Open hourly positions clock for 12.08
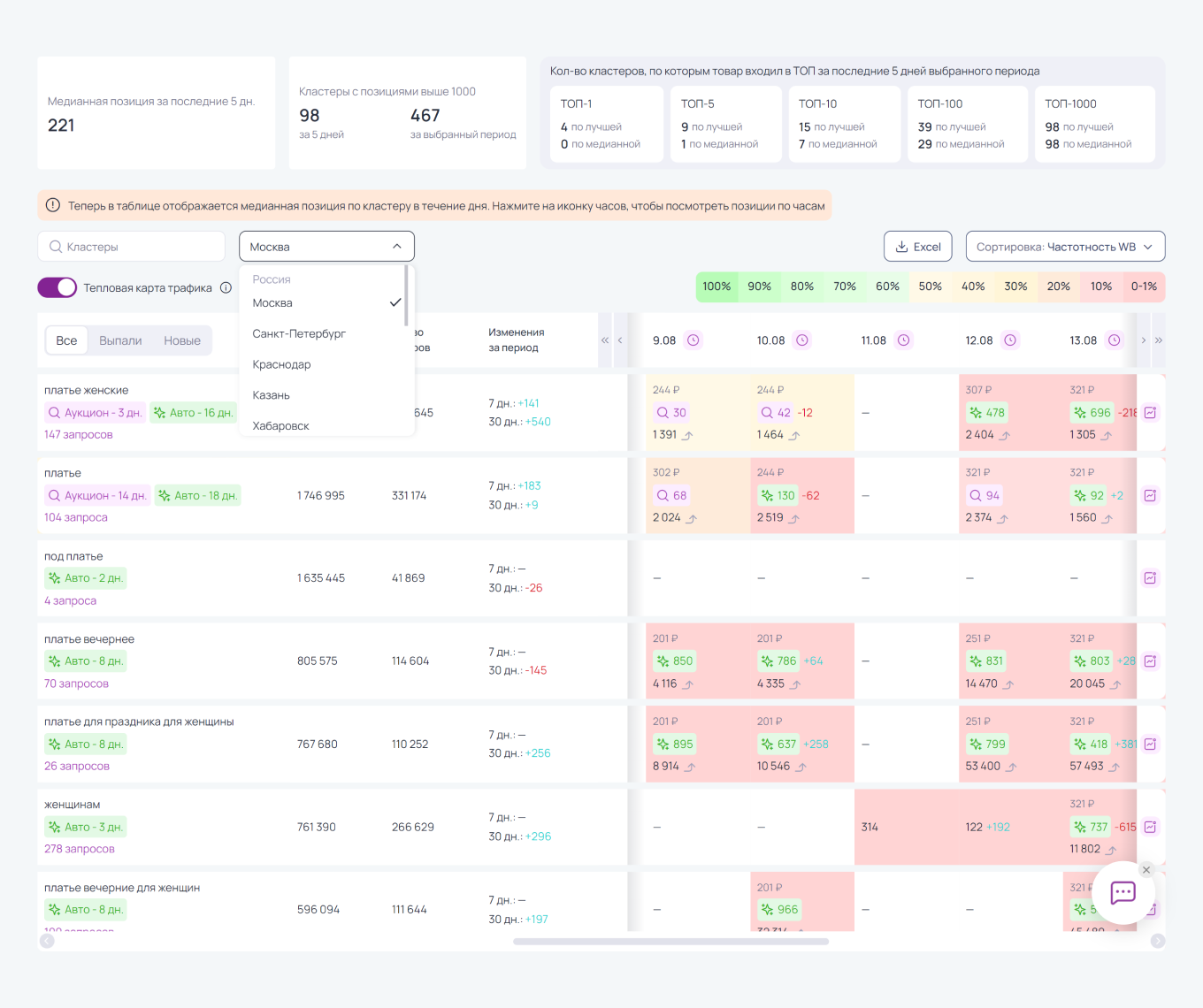1203x1008 pixels. coord(1010,340)
